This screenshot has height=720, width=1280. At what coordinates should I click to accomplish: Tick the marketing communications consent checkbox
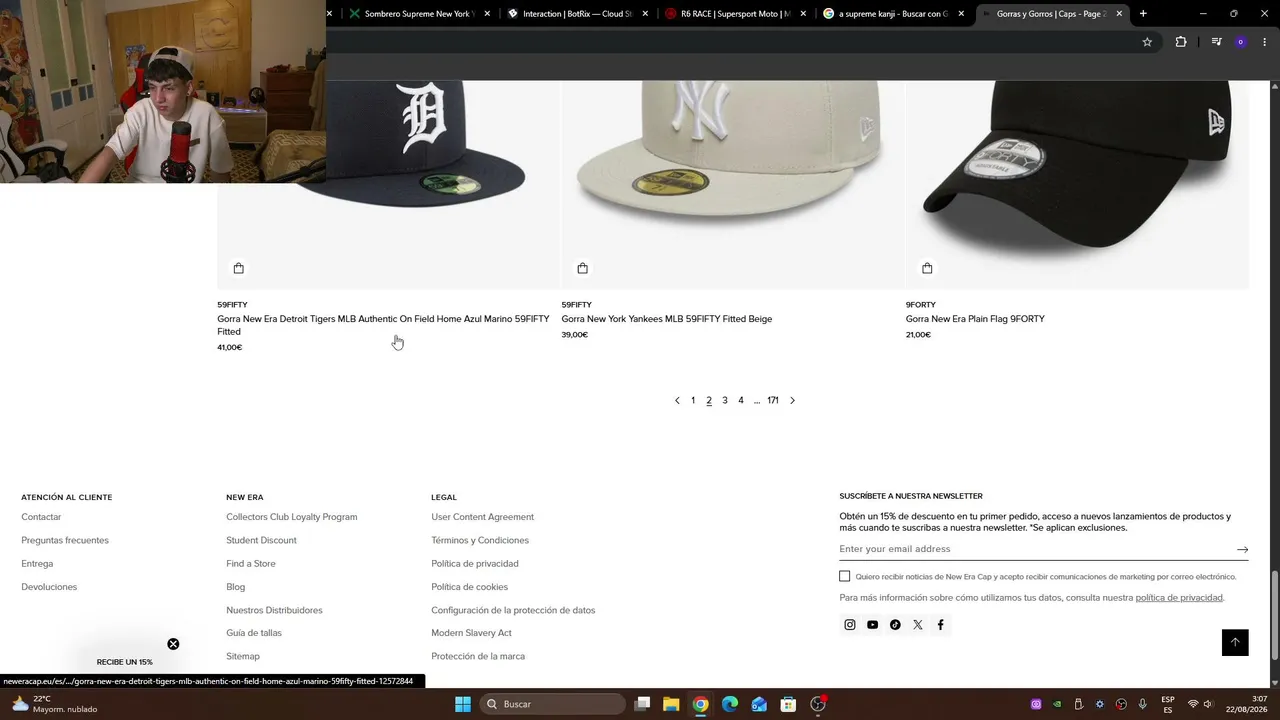[x=845, y=576]
